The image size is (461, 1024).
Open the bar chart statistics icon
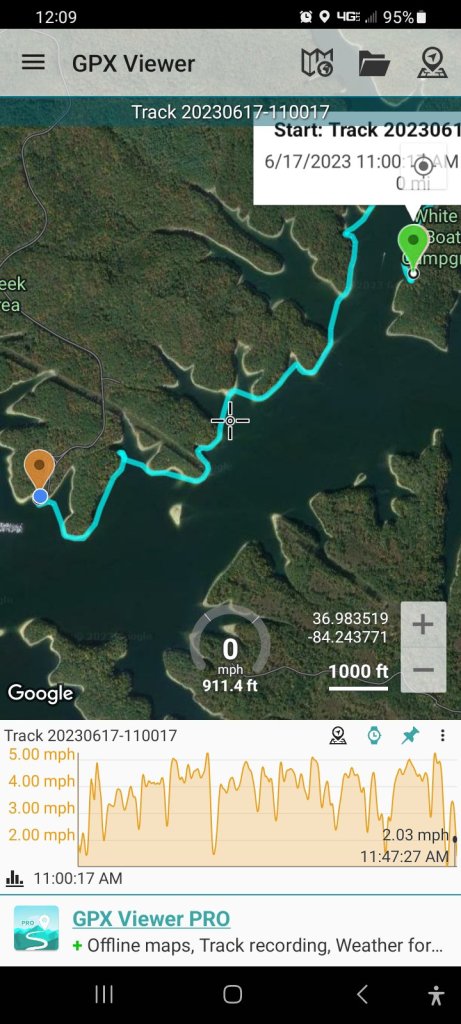(x=14, y=878)
